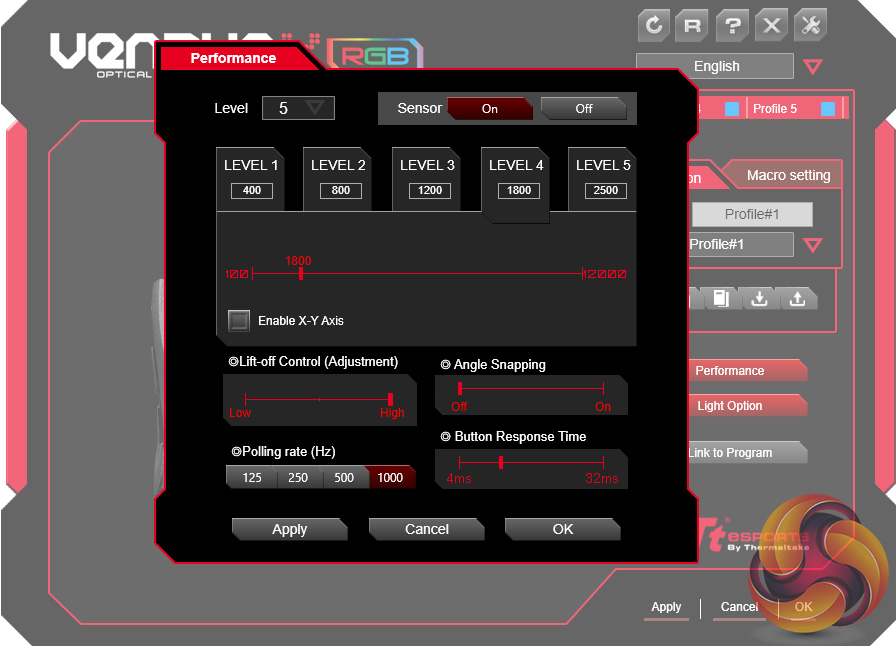Click the LEVEL 1 DPI value 400
The image size is (896, 646).
(x=252, y=190)
